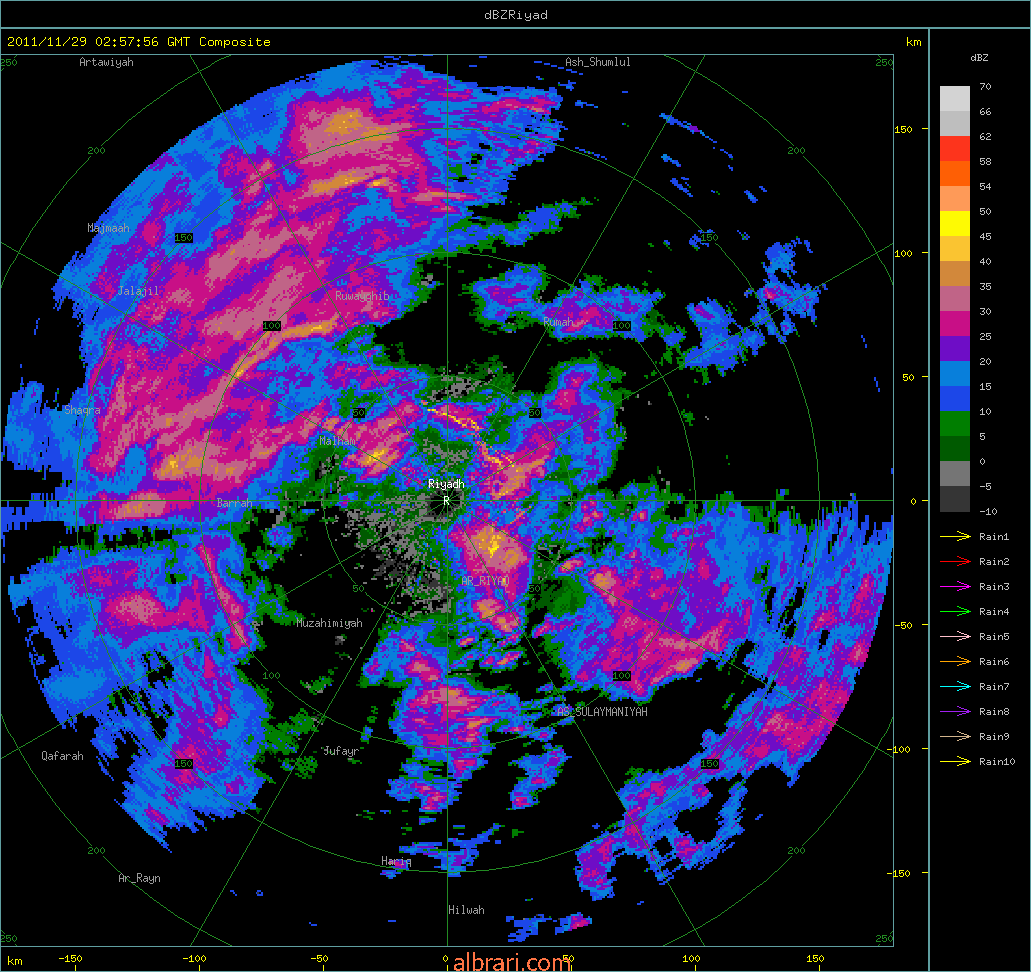Click the 66 value on dBZ scale
This screenshot has height=972, width=1031.
click(985, 111)
